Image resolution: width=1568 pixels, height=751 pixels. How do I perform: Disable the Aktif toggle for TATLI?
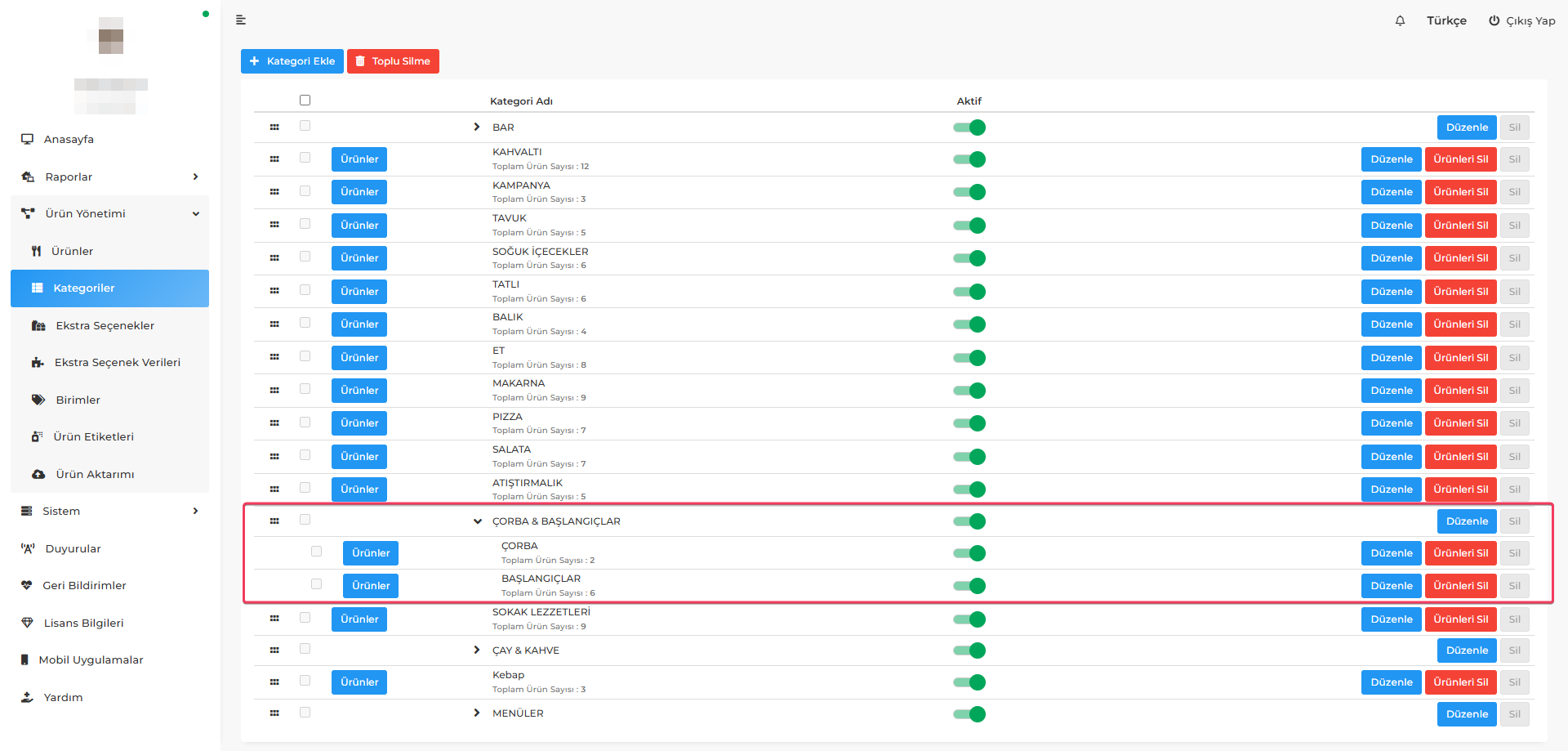click(969, 292)
